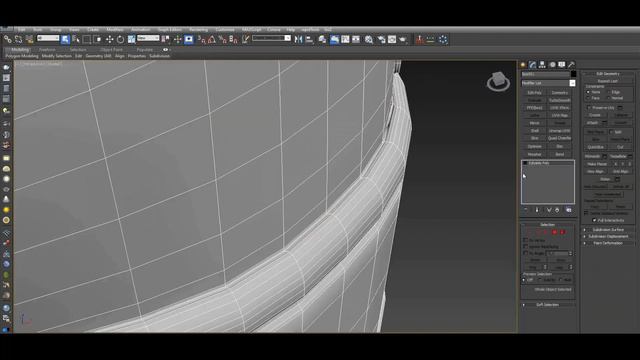
Task: Collapse the Edit Geometry rollout
Action: tap(608, 74)
